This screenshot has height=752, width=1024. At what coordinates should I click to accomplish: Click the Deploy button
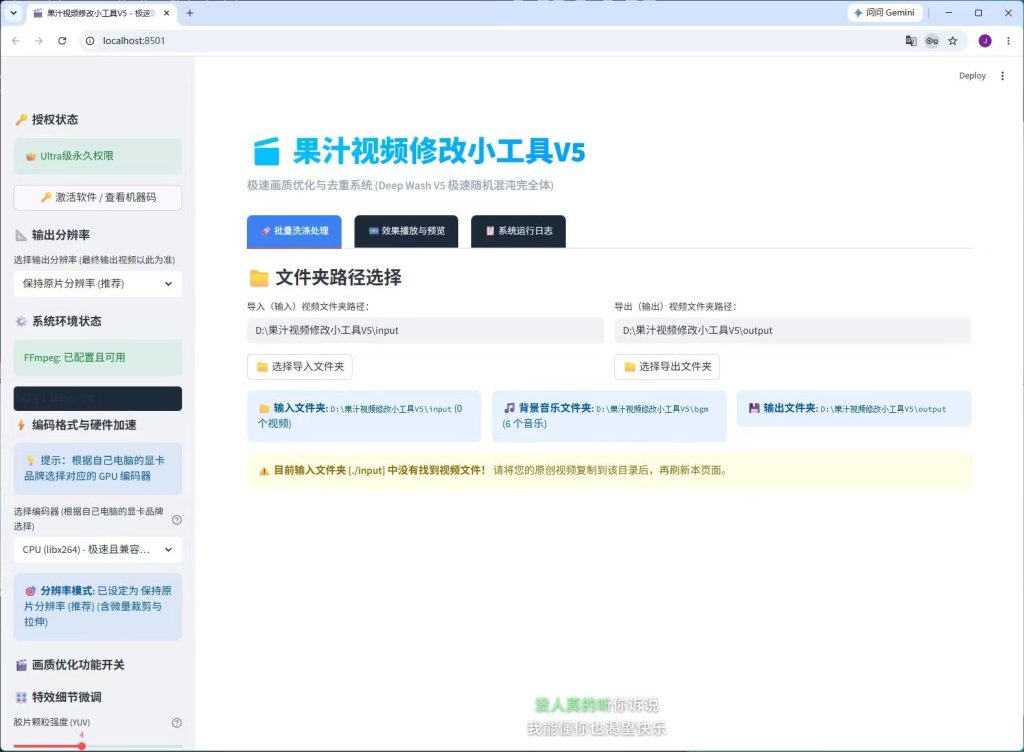pos(972,76)
